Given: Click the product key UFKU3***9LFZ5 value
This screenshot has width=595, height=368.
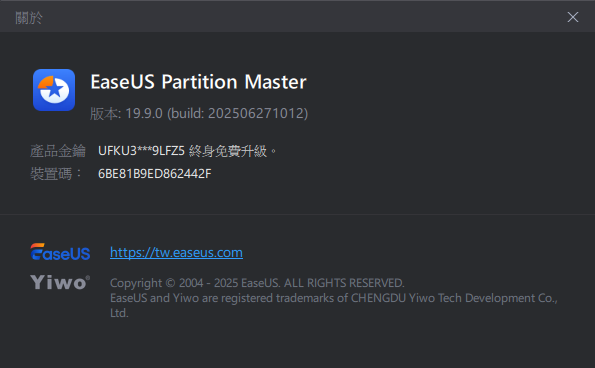Looking at the screenshot, I should (141, 151).
